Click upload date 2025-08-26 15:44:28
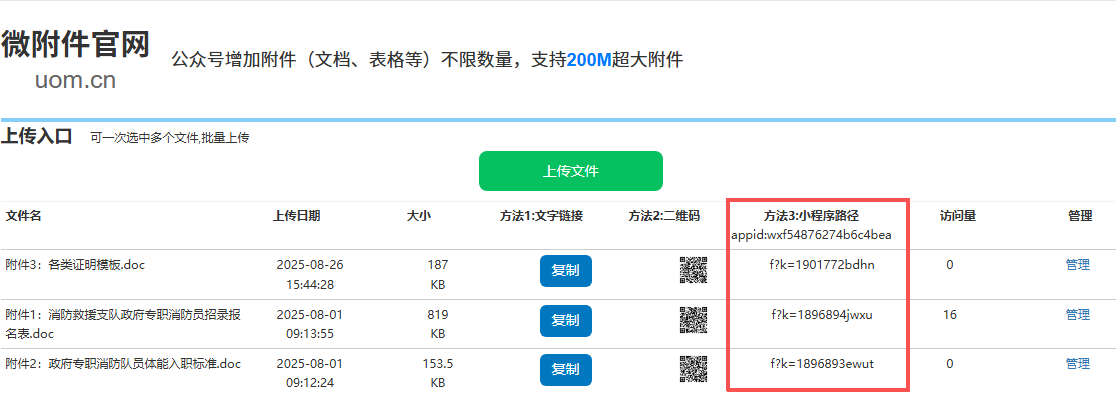This screenshot has height=397, width=1116. click(310, 274)
